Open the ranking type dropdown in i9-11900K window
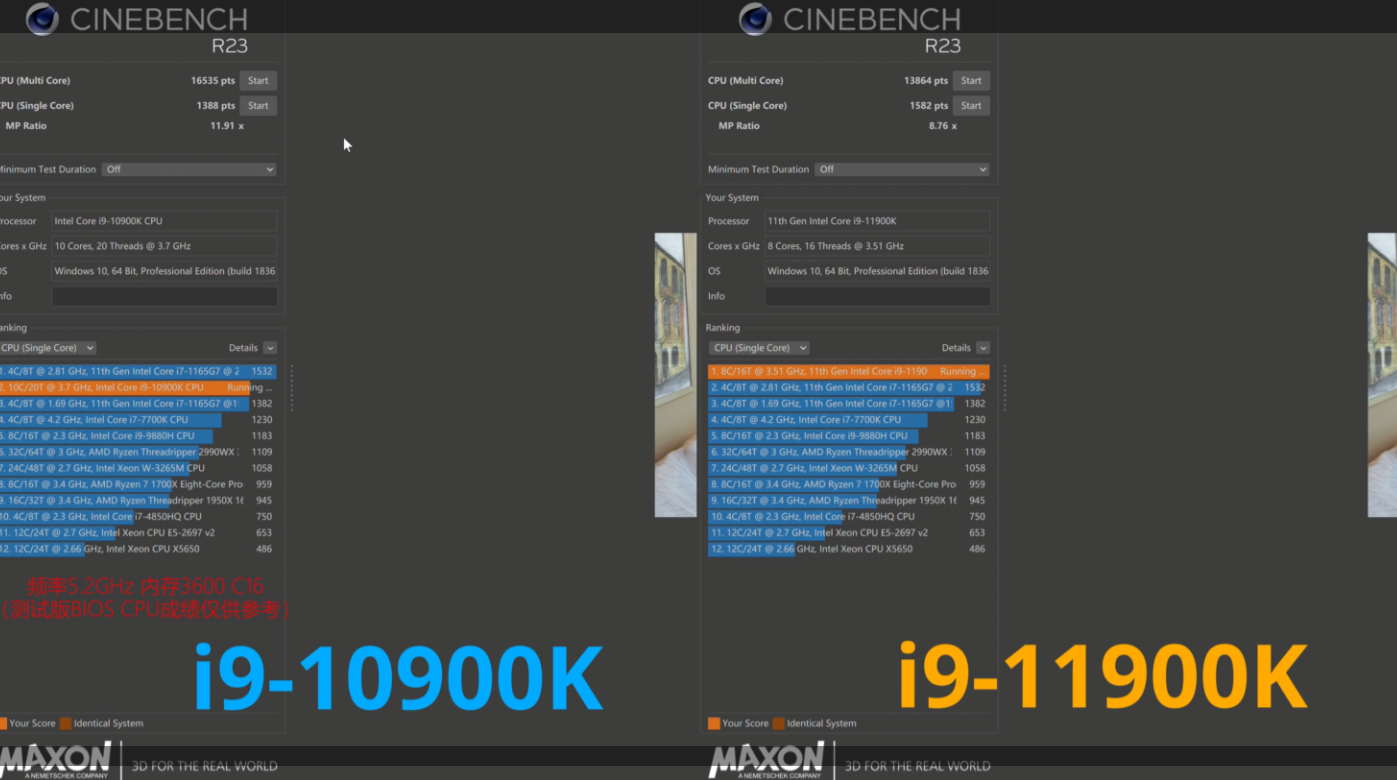Screen dimensions: 1397x780 tap(760, 348)
